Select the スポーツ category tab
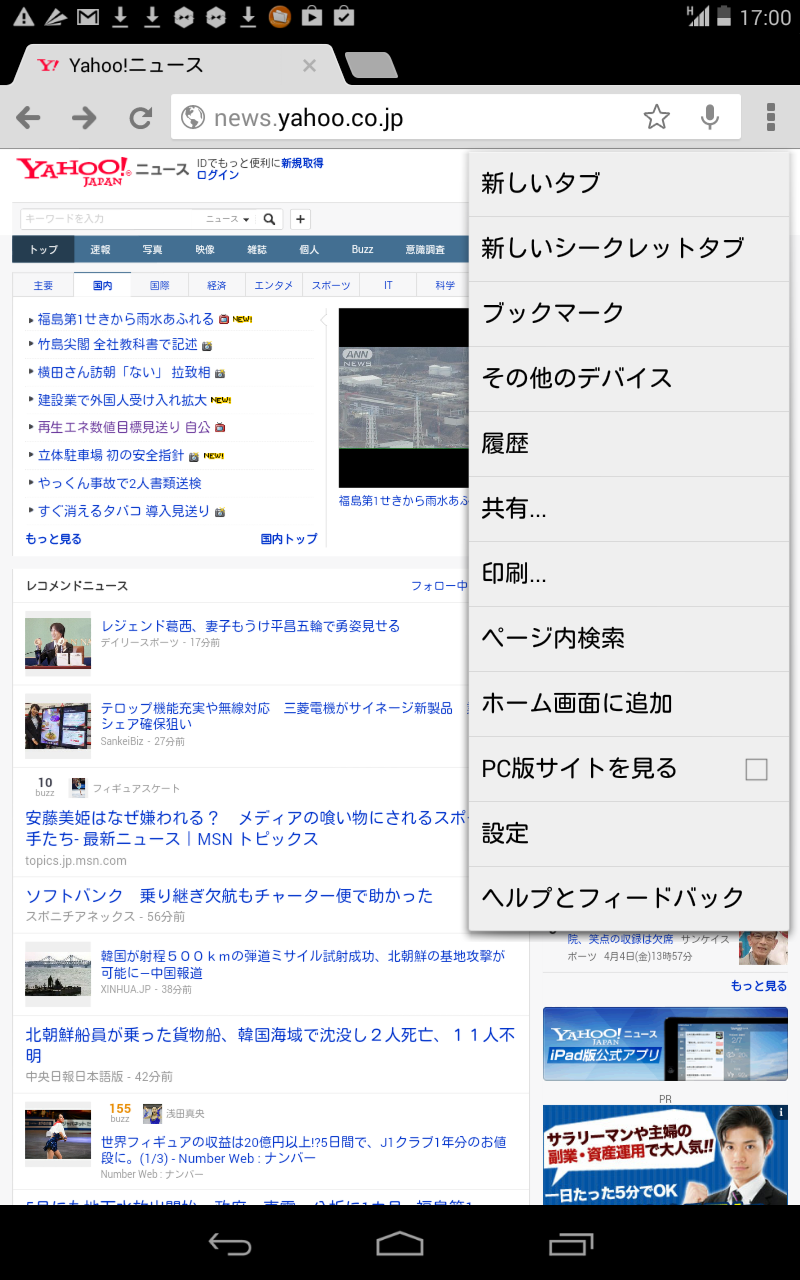Image resolution: width=800 pixels, height=1280 pixels. (331, 285)
